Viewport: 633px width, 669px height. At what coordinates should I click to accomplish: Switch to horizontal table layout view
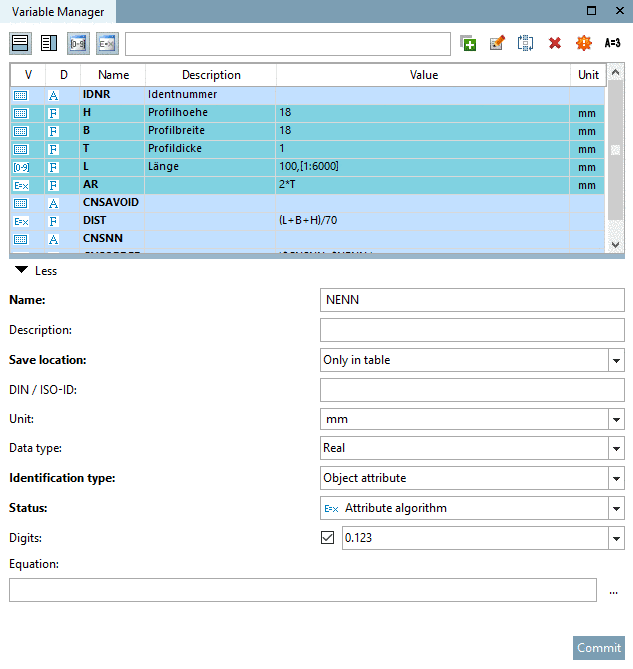[x=20, y=43]
